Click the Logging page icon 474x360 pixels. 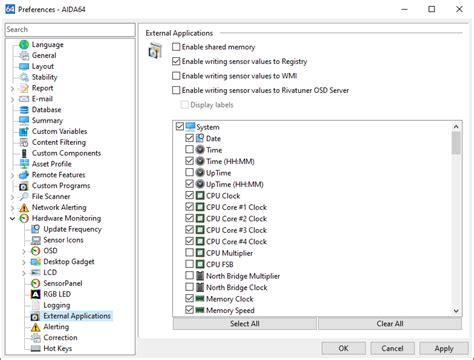[35, 305]
